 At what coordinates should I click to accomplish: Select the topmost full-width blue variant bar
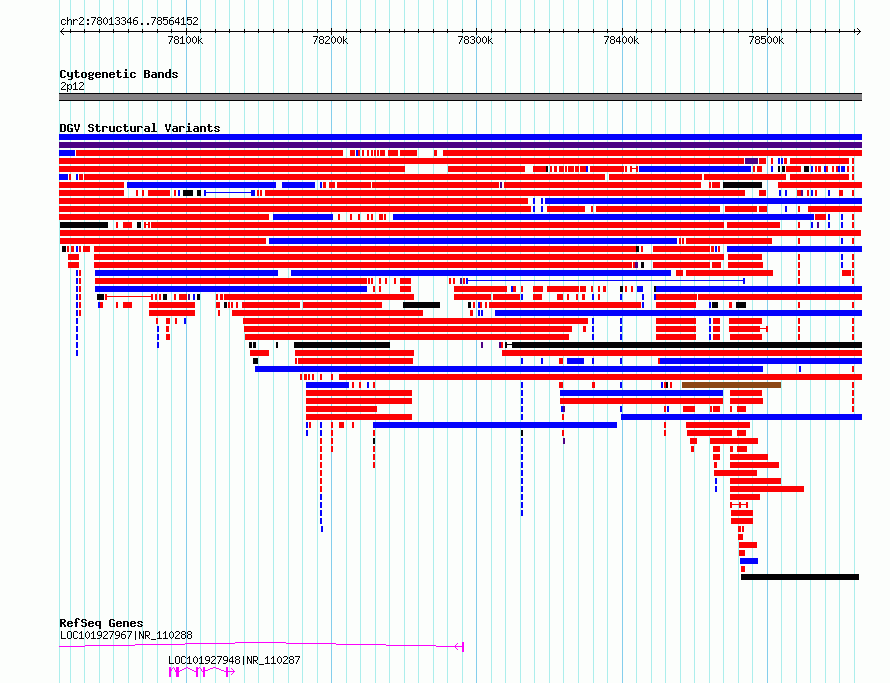tap(460, 137)
